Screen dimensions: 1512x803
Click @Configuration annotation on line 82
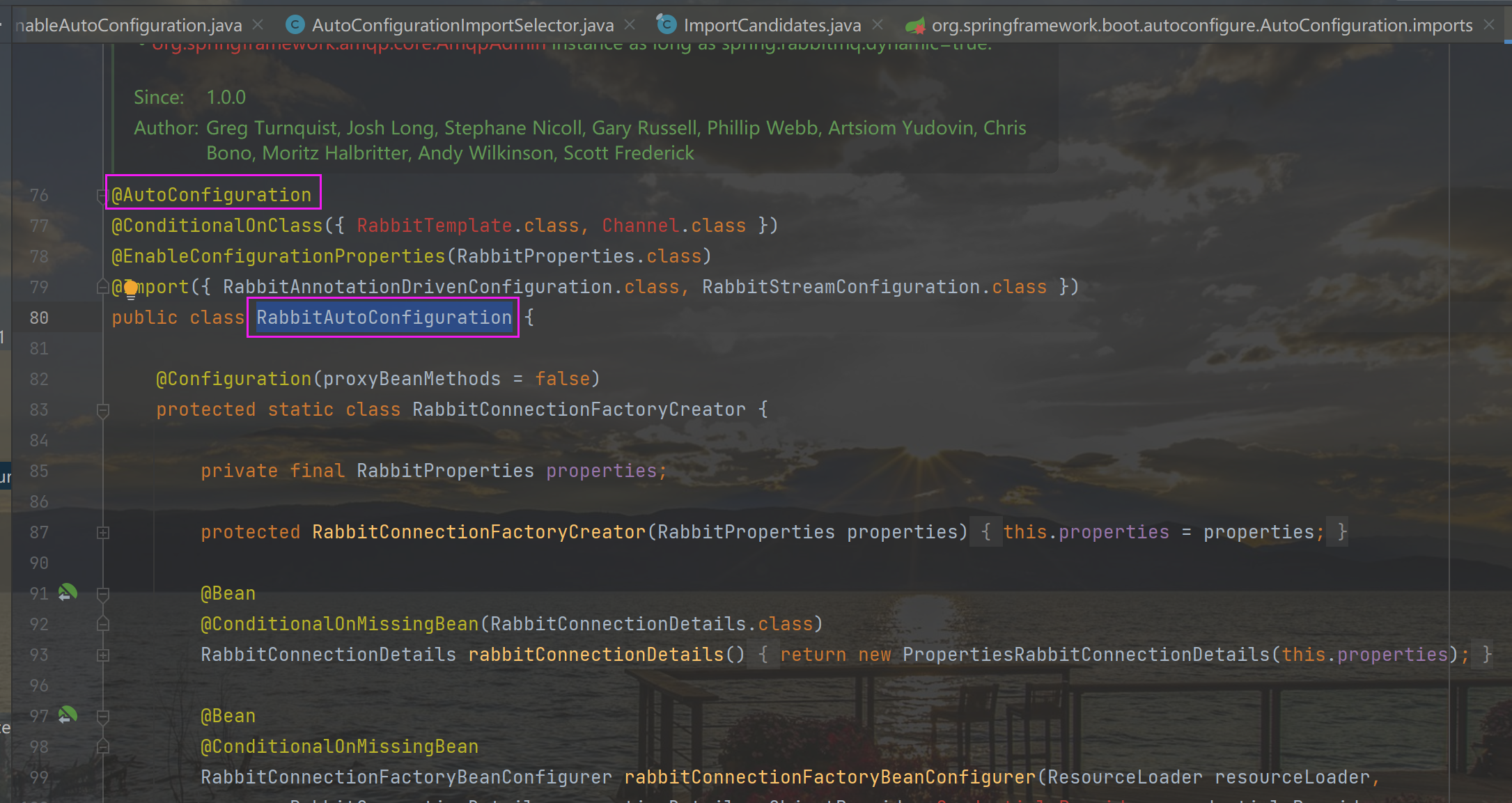(x=234, y=379)
